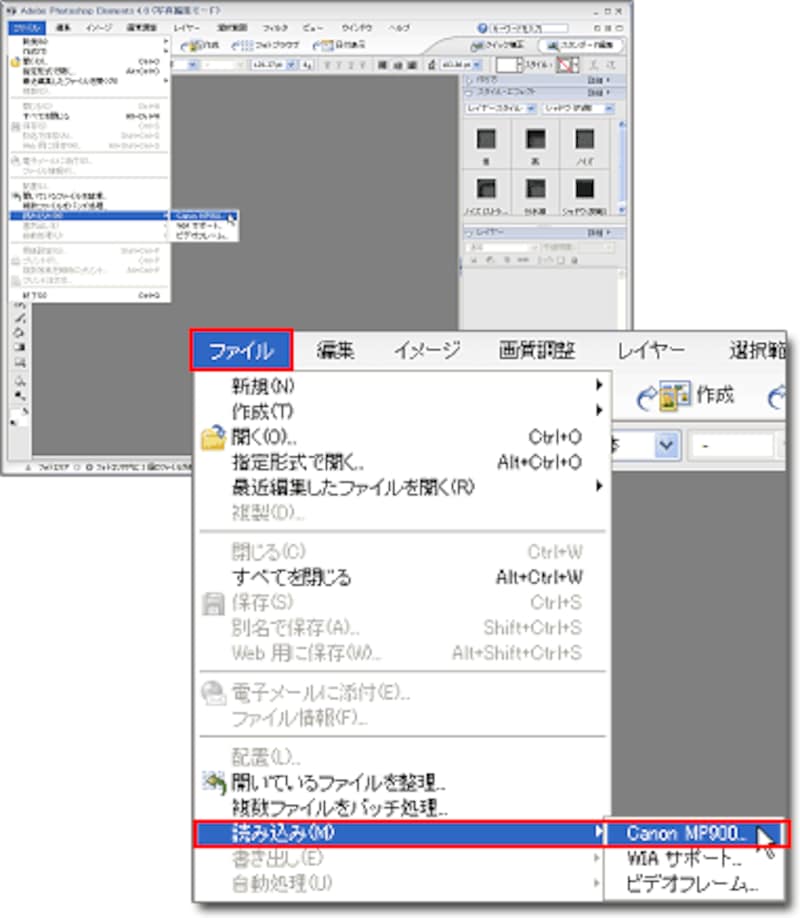
Task: Choose 開く(O) in the enlarged File menu
Action: point(403,437)
